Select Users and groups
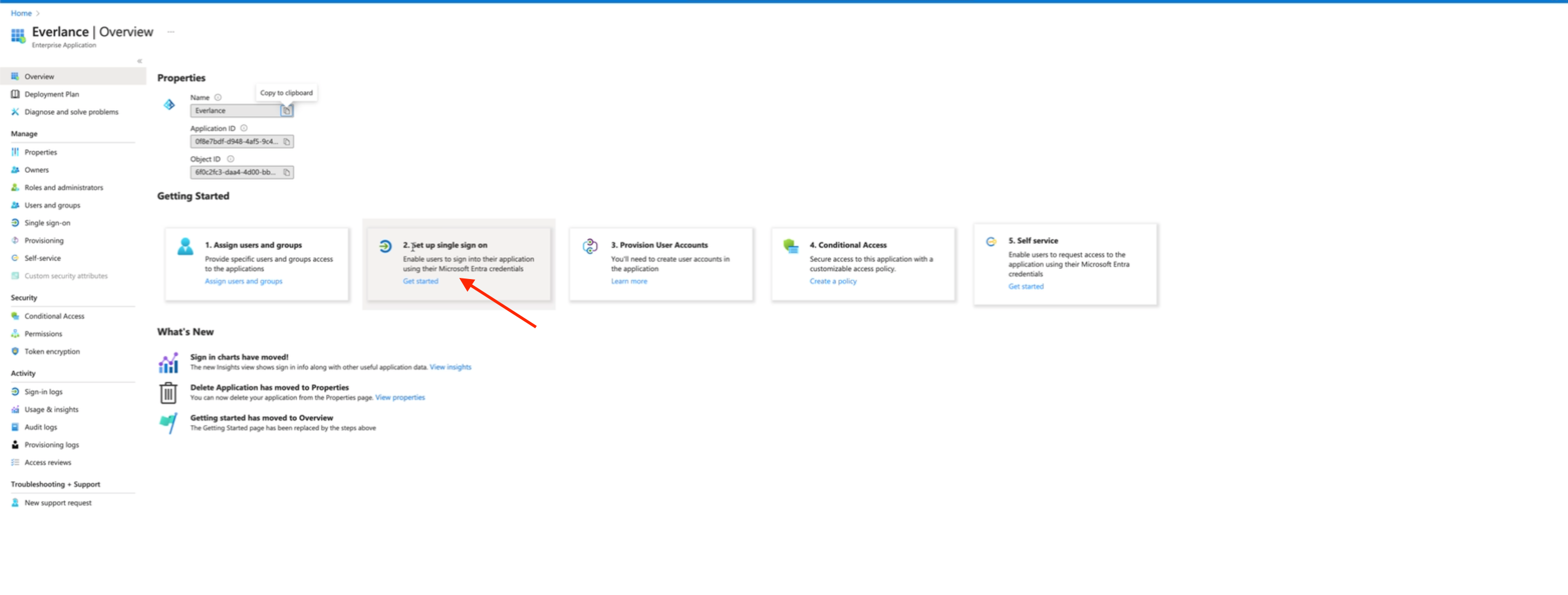1568x595 pixels. pyautogui.click(x=52, y=205)
